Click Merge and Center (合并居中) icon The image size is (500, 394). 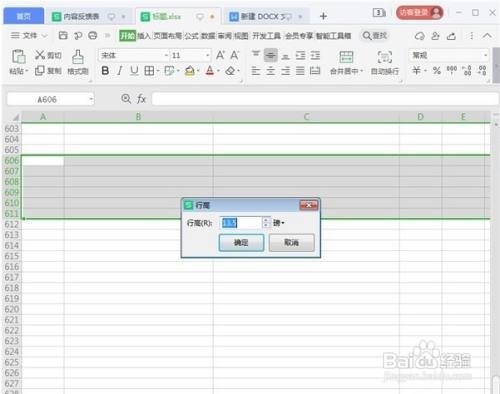click(x=346, y=57)
